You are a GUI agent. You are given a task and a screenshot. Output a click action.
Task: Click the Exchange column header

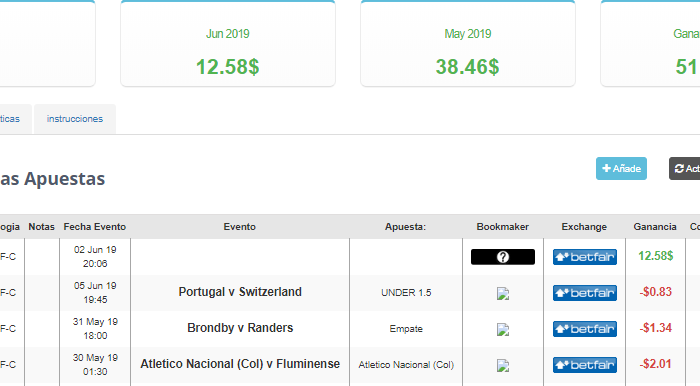[584, 227]
